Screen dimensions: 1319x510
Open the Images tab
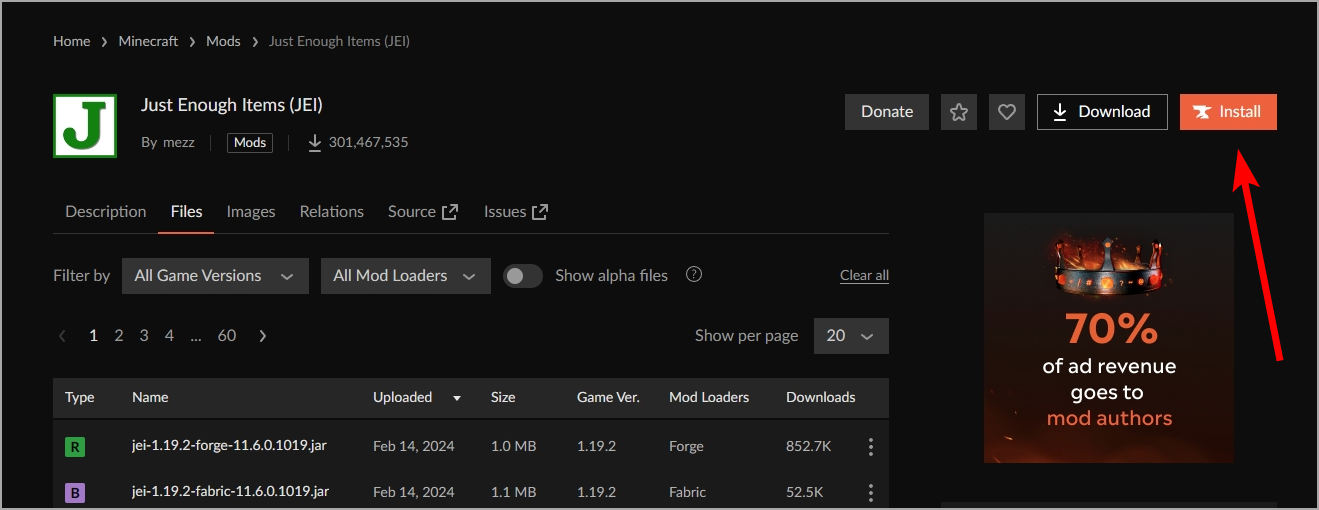[x=251, y=211]
